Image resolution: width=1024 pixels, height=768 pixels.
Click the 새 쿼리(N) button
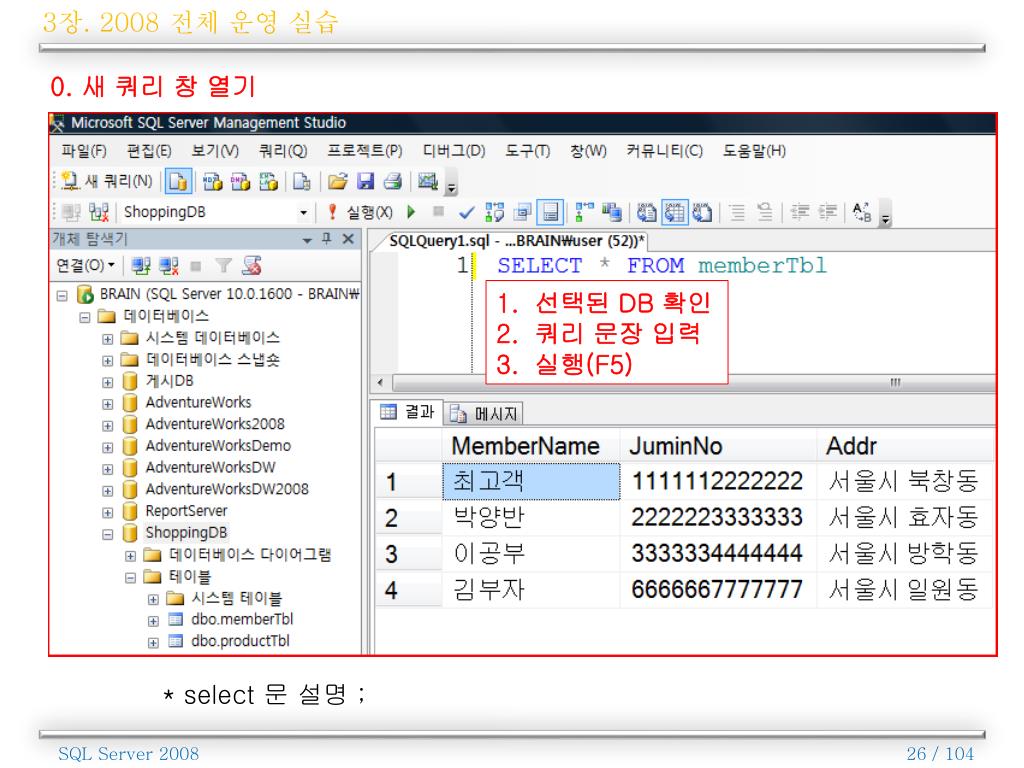[x=106, y=181]
